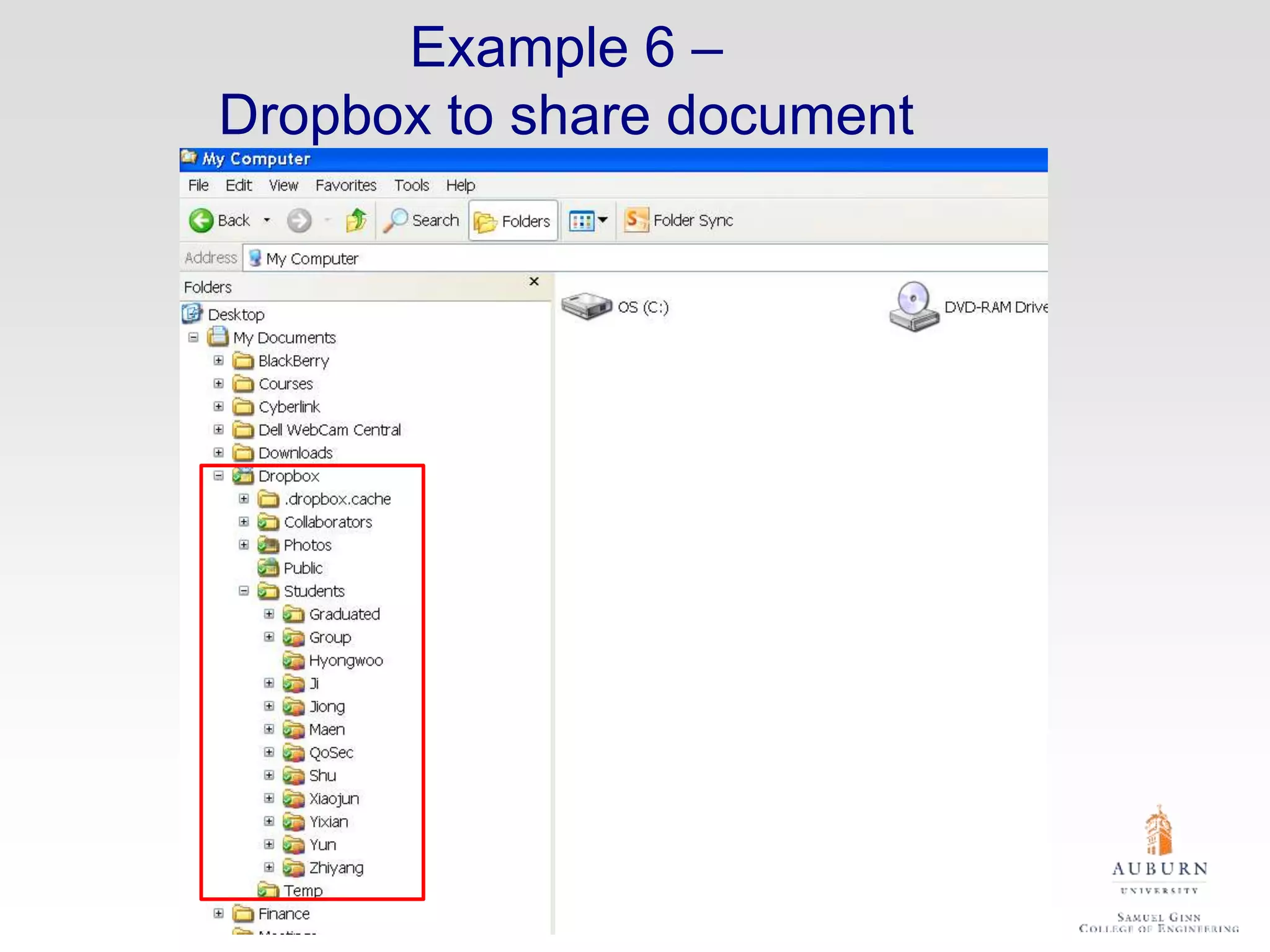This screenshot has height=952, width=1270.
Task: Click the Courses folder icon
Action: (x=243, y=384)
